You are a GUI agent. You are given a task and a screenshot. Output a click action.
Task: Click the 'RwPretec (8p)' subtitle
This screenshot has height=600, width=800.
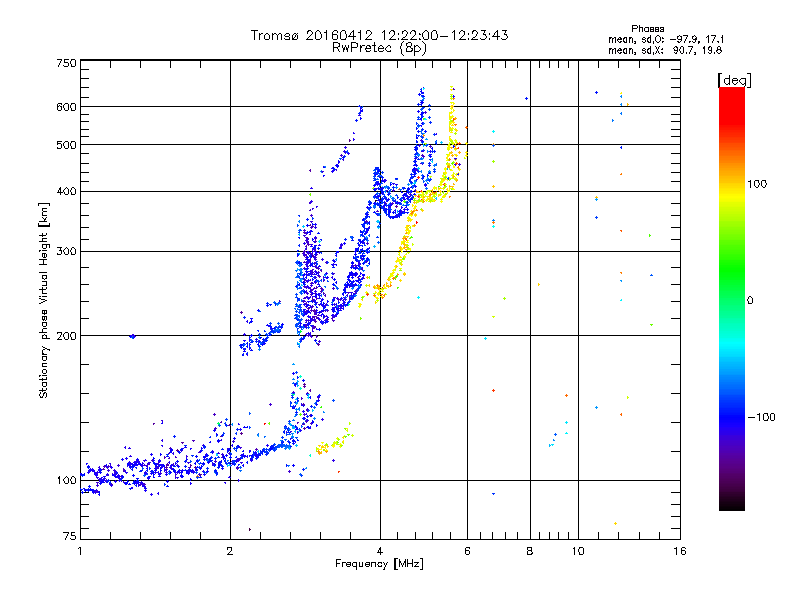point(379,48)
